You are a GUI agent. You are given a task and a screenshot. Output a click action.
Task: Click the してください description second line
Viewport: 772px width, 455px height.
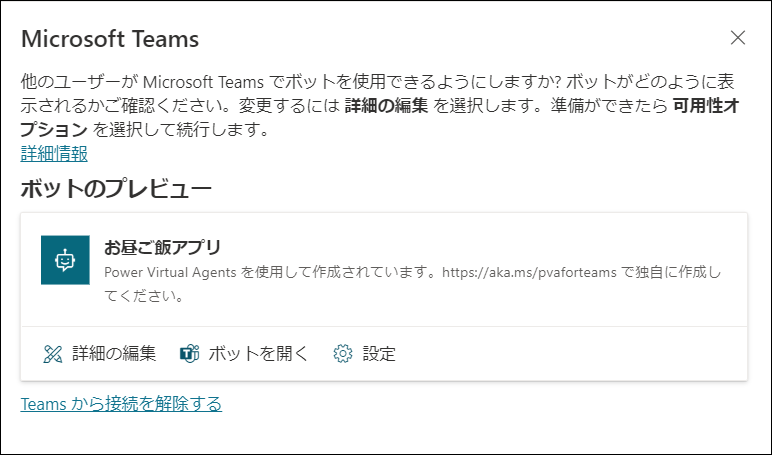(x=144, y=296)
